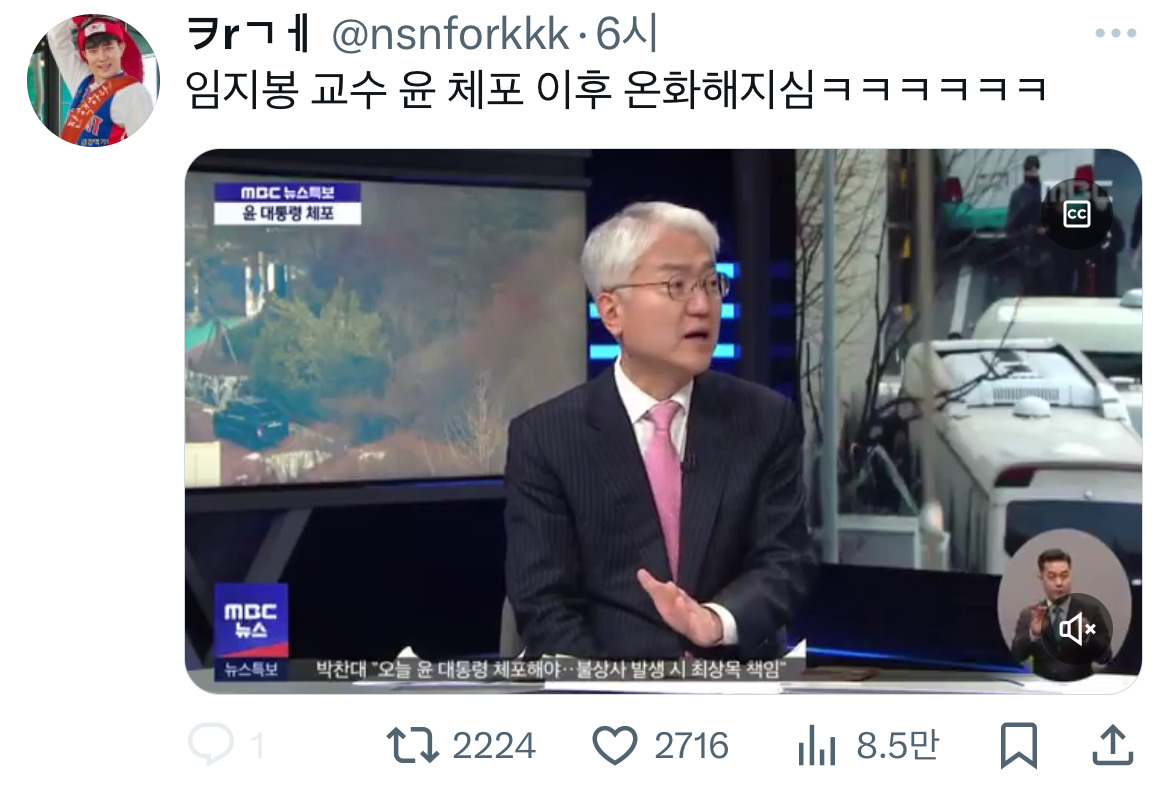Open the @nsnforkkk profile handle

[x=451, y=34]
